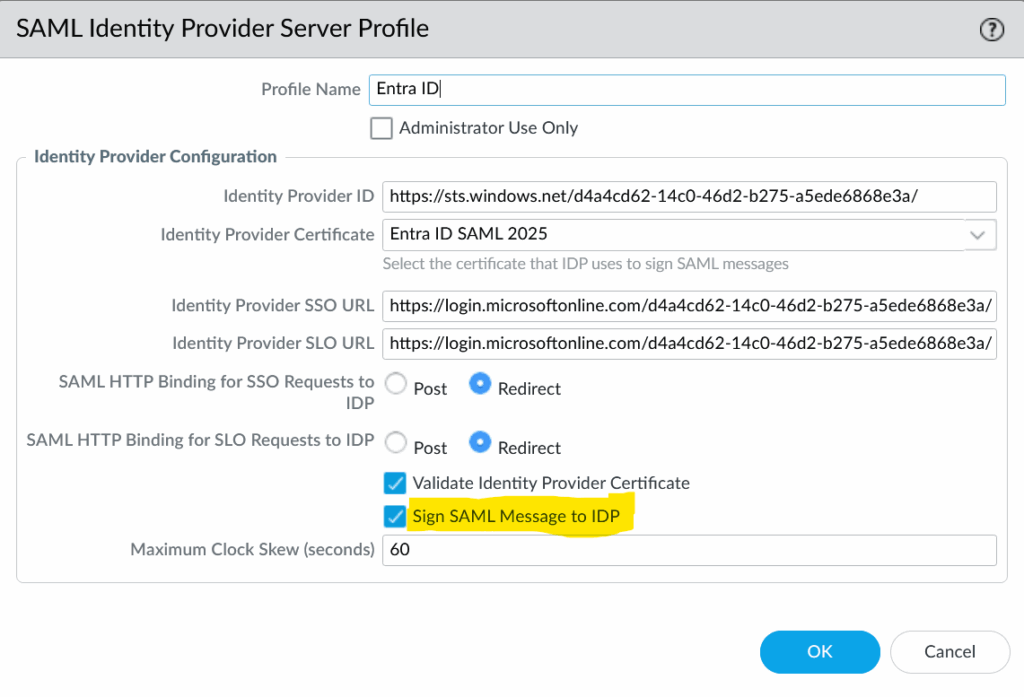This screenshot has width=1024, height=697.
Task: Open the help icon in the dialog header
Action: point(990,30)
